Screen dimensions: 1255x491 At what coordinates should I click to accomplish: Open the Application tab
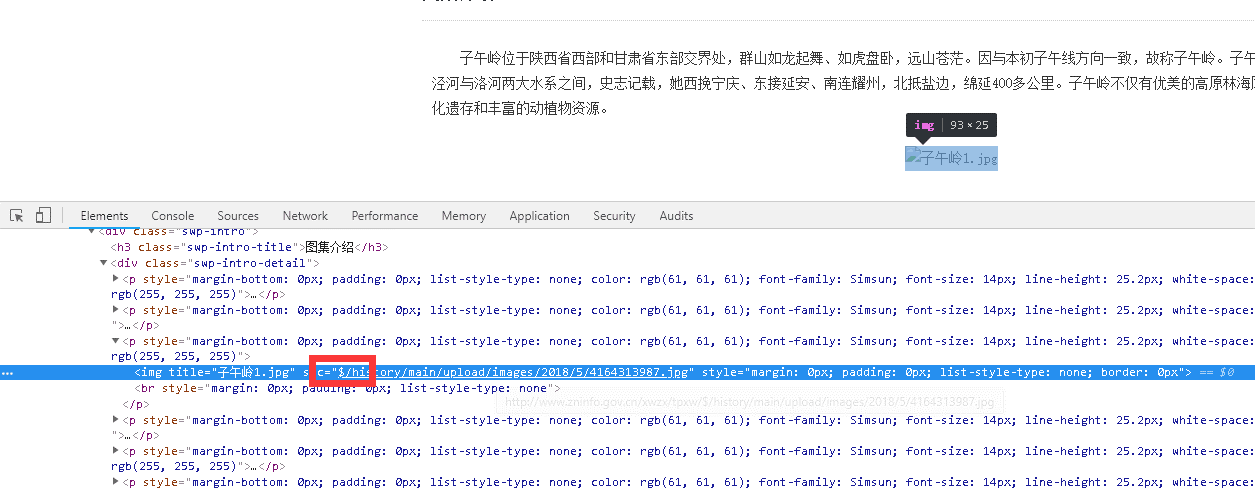[x=539, y=216]
